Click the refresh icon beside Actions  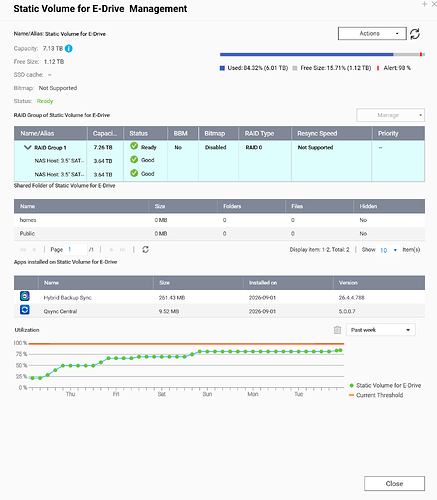(415, 34)
